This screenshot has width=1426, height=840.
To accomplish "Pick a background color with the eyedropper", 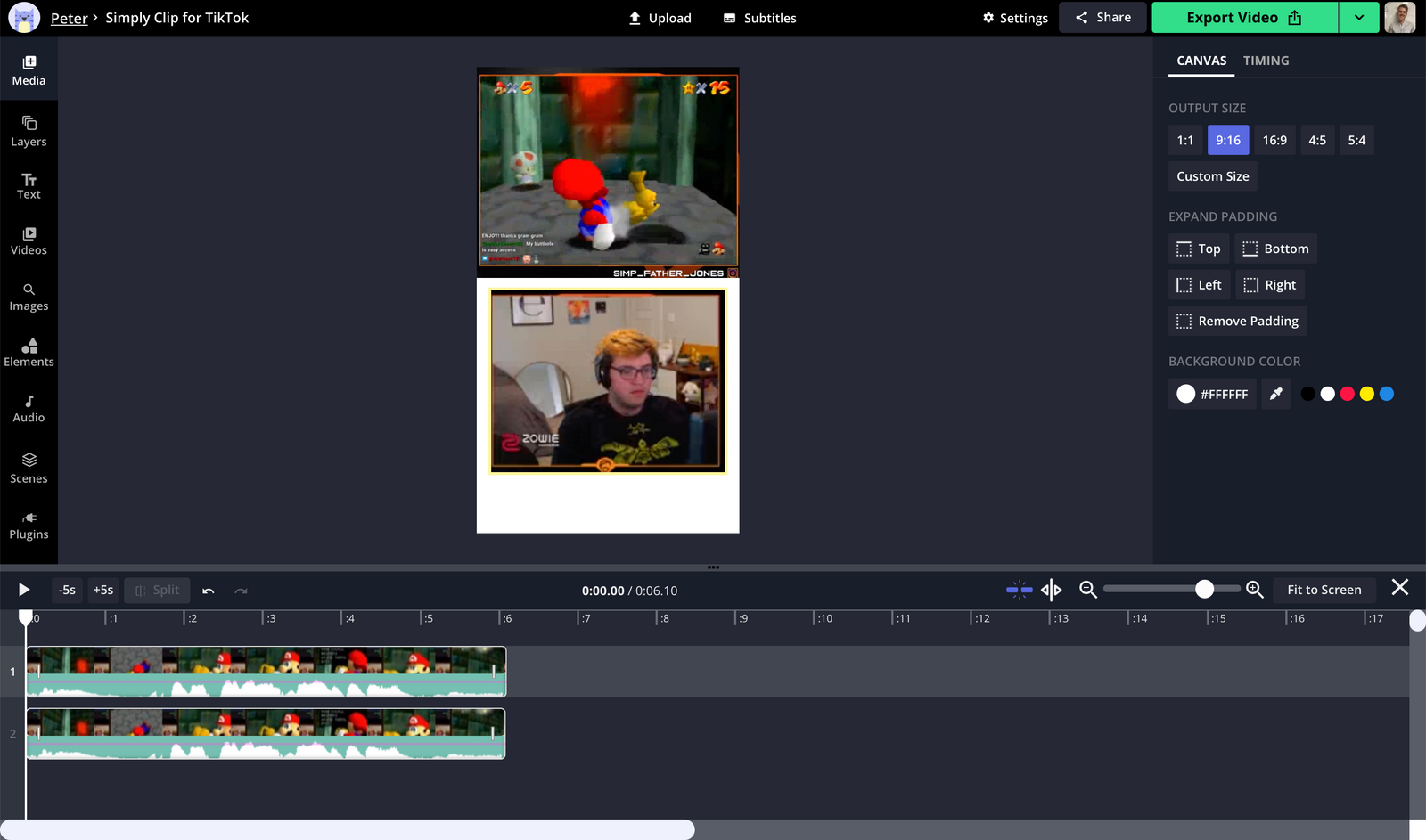I will coord(1275,393).
